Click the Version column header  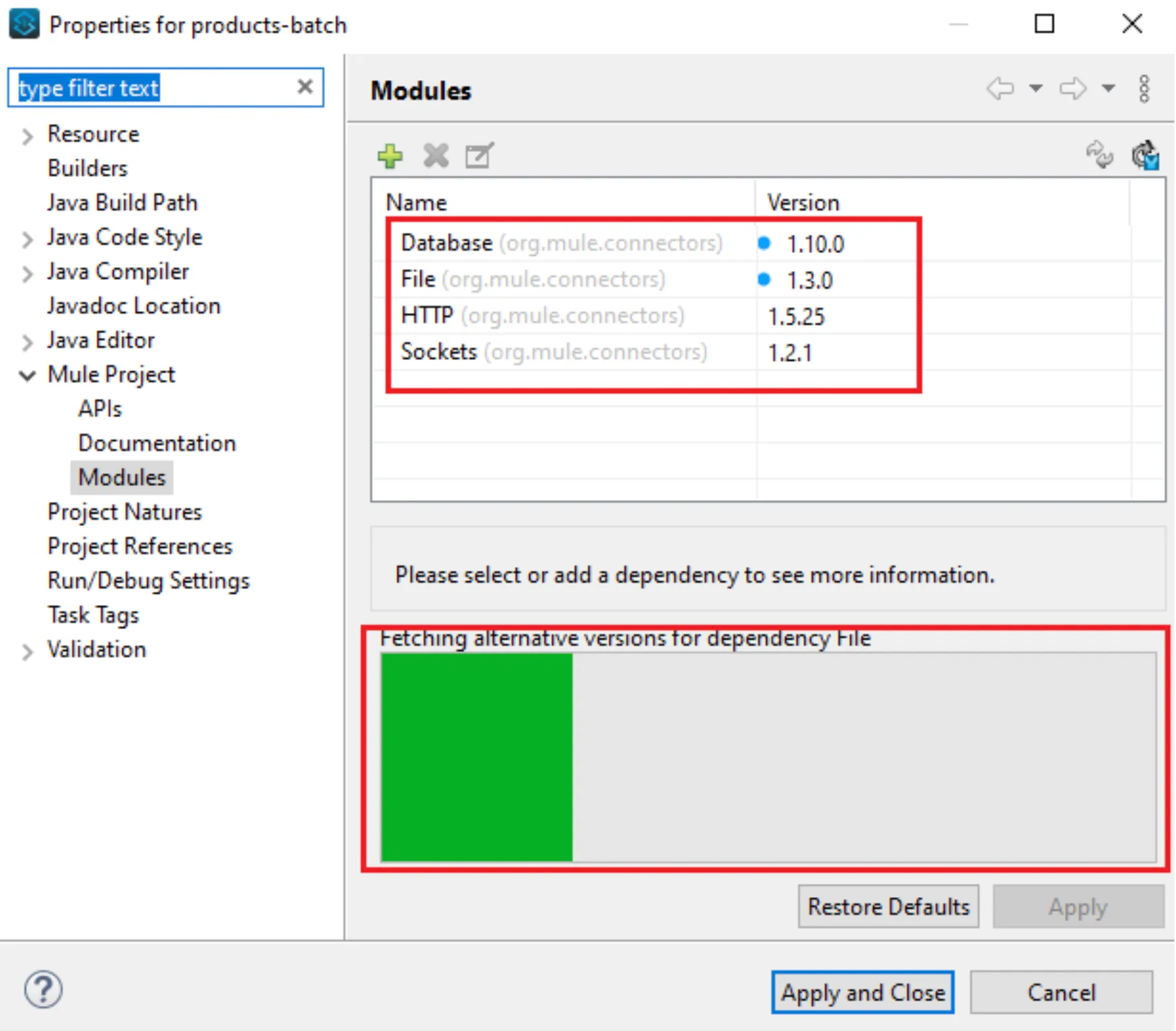tap(943, 203)
